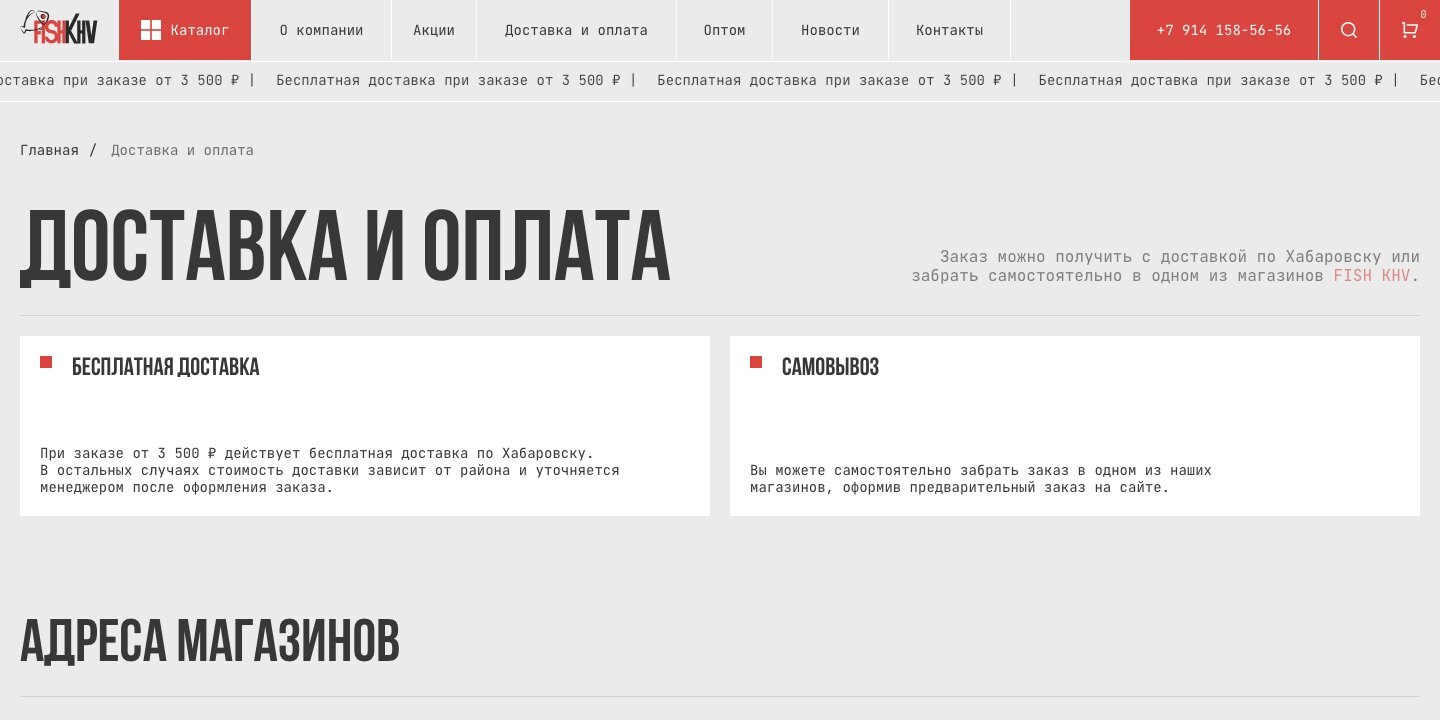
Task: Click the Адреса магазинов heading
Action: (x=210, y=641)
